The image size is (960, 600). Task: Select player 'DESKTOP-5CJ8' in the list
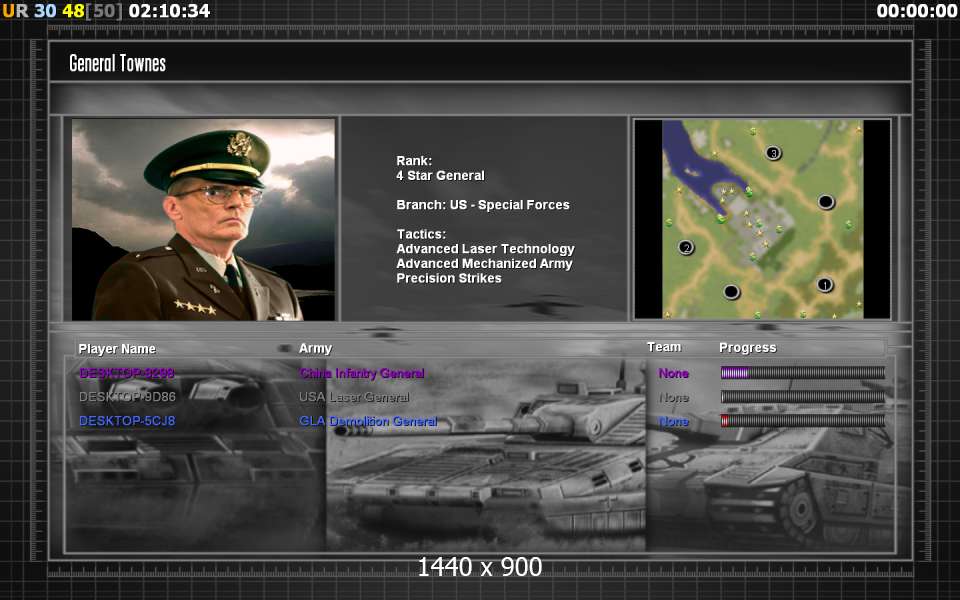coord(127,421)
